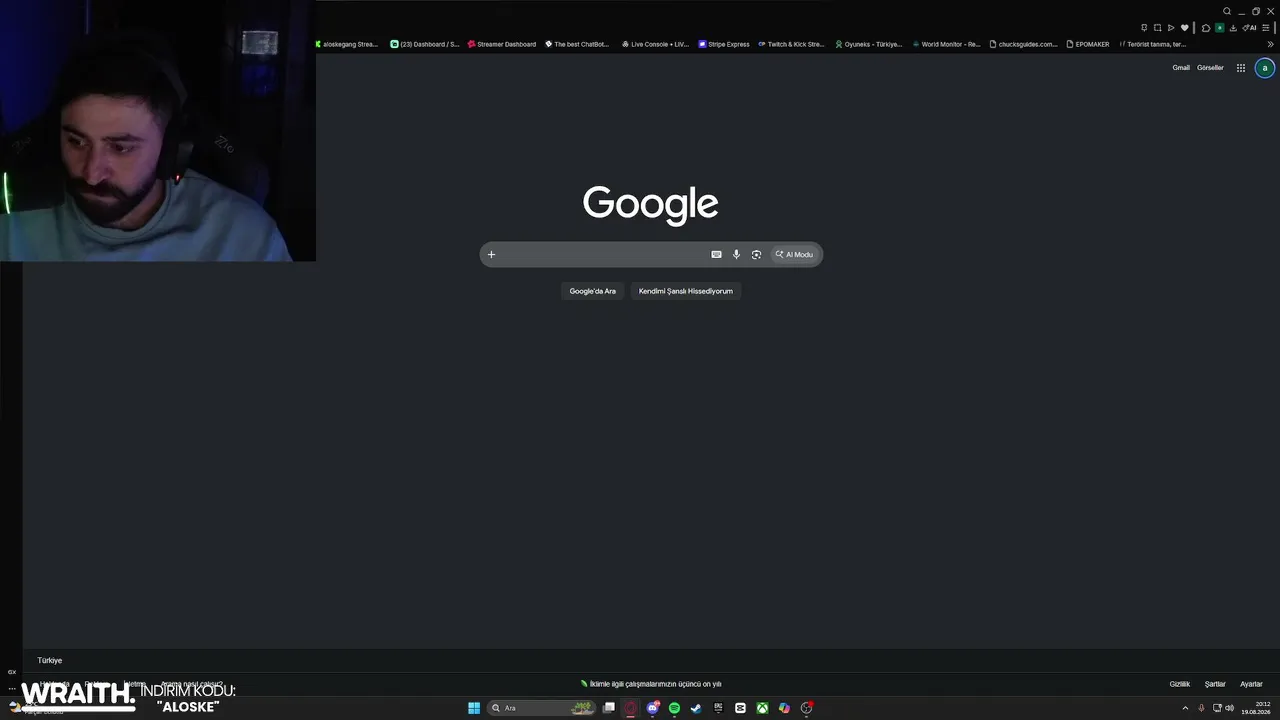Start voice search with the microphone icon
The image size is (1280, 720).
pyautogui.click(x=736, y=254)
